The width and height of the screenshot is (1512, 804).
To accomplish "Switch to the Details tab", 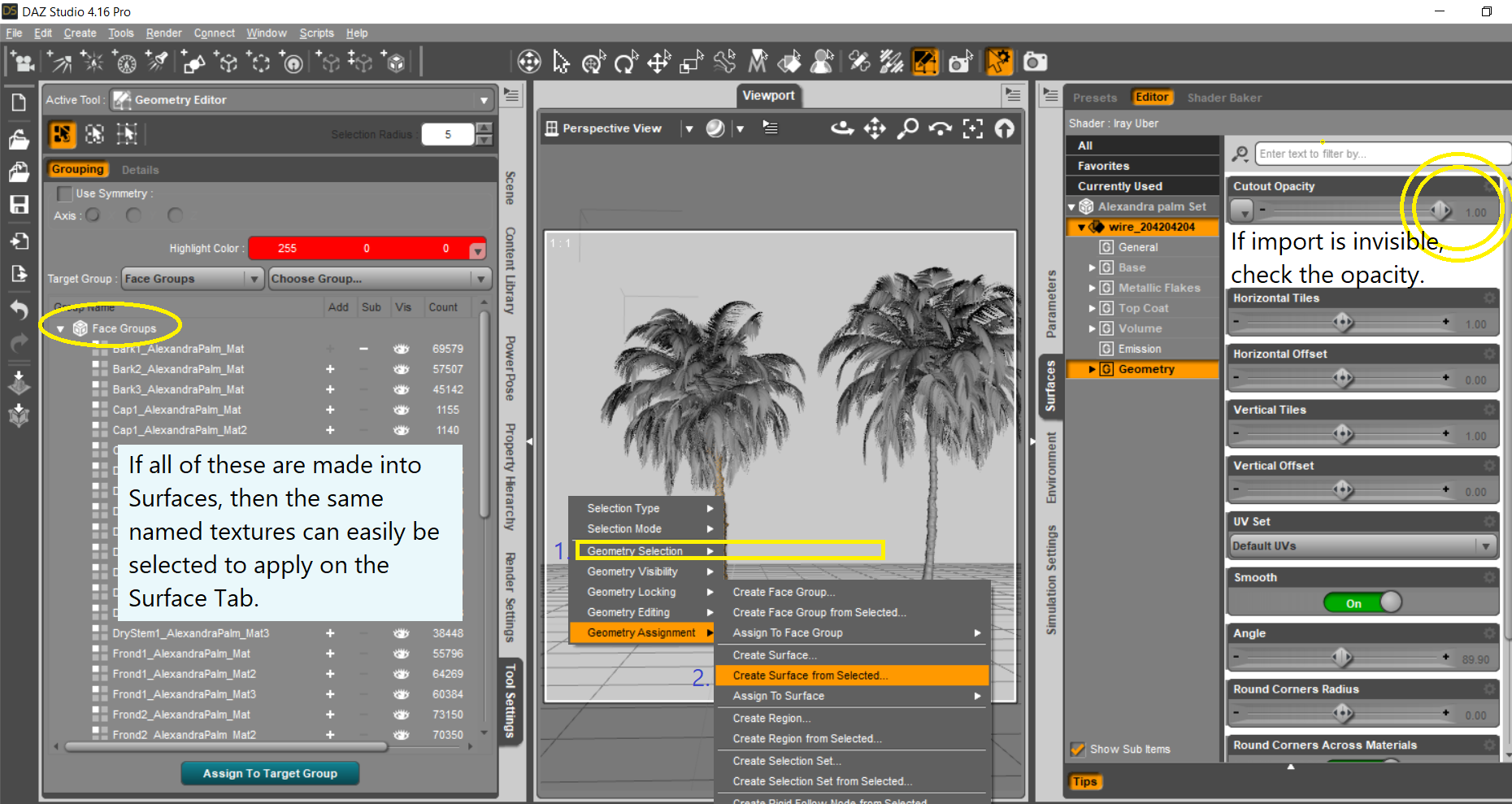I will [x=140, y=170].
